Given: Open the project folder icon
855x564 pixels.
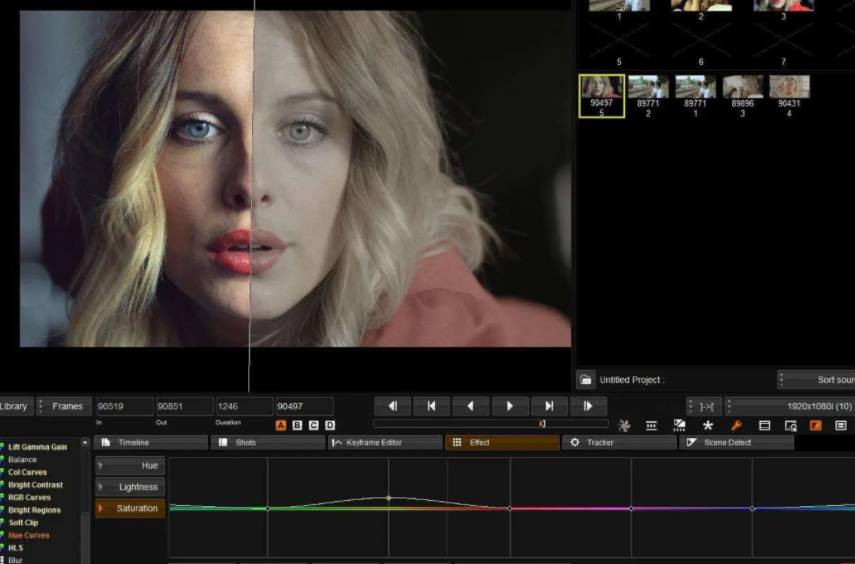Looking at the screenshot, I should (x=586, y=380).
